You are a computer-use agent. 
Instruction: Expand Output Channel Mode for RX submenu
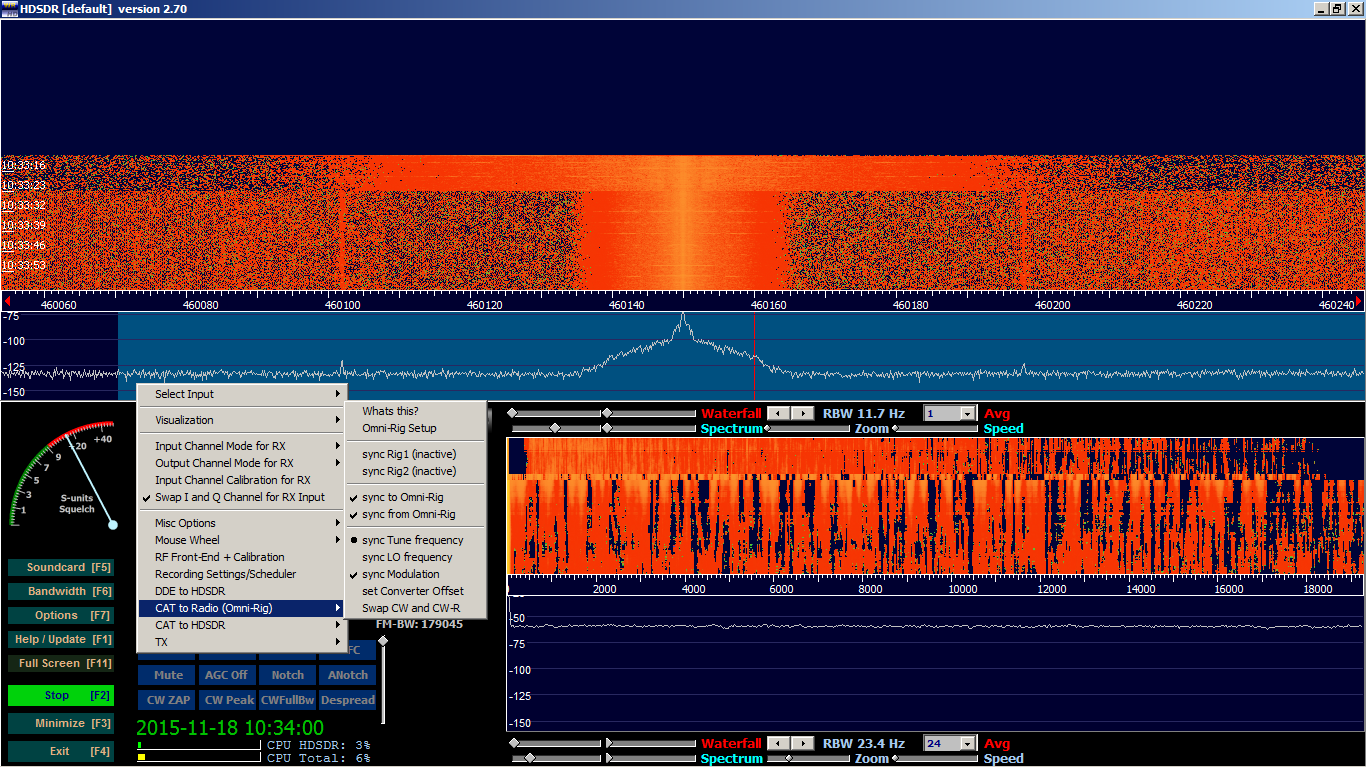241,463
